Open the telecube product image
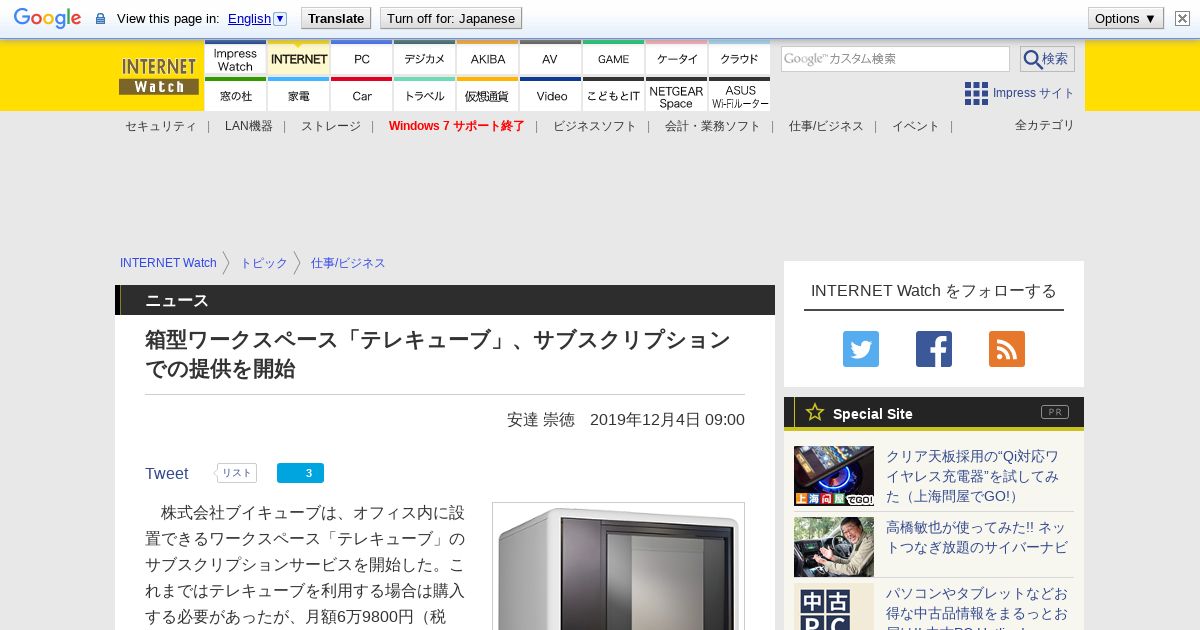Image resolution: width=1200 pixels, height=630 pixels. pyautogui.click(x=618, y=566)
